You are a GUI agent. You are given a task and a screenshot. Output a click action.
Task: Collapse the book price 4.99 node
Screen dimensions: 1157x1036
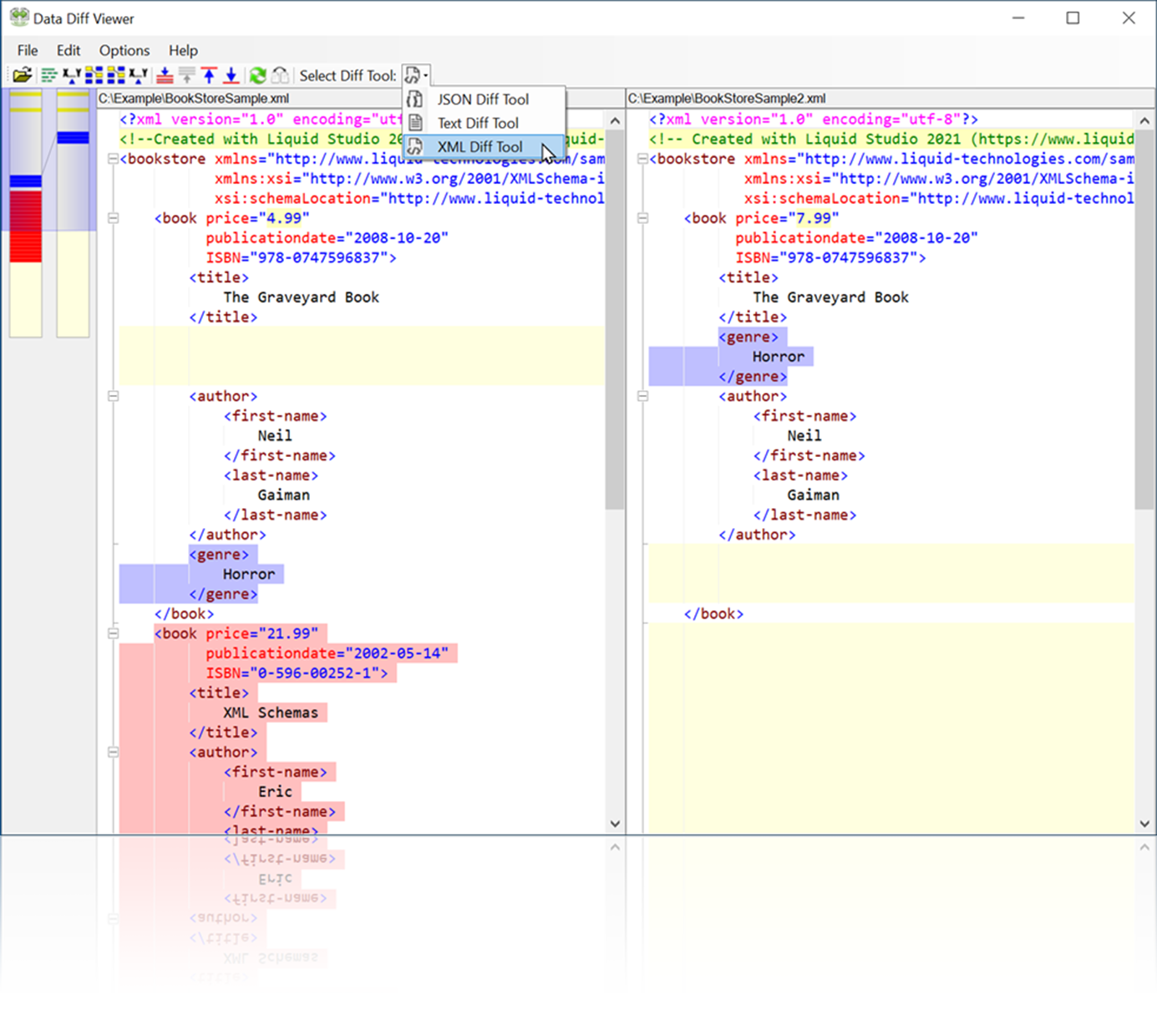coord(113,218)
